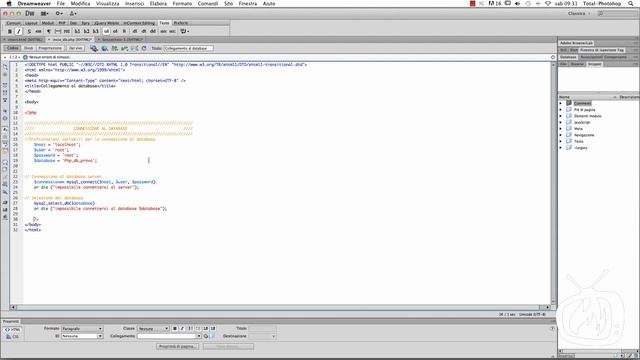Toggle Italic in the Testo insert bar
Screen dimensions: 640x360
(19, 31)
